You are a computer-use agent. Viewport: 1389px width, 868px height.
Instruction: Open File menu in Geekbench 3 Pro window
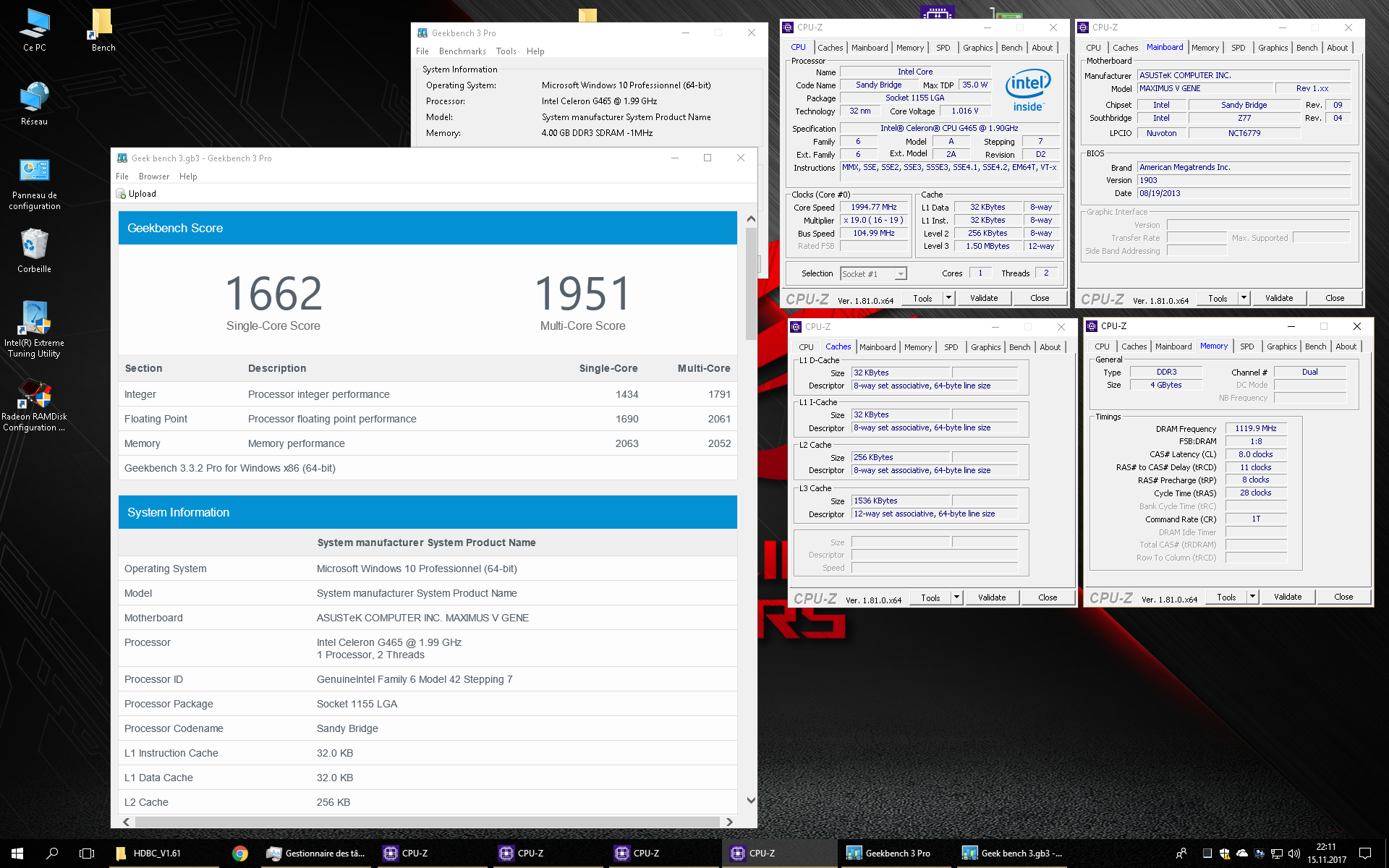(x=422, y=51)
